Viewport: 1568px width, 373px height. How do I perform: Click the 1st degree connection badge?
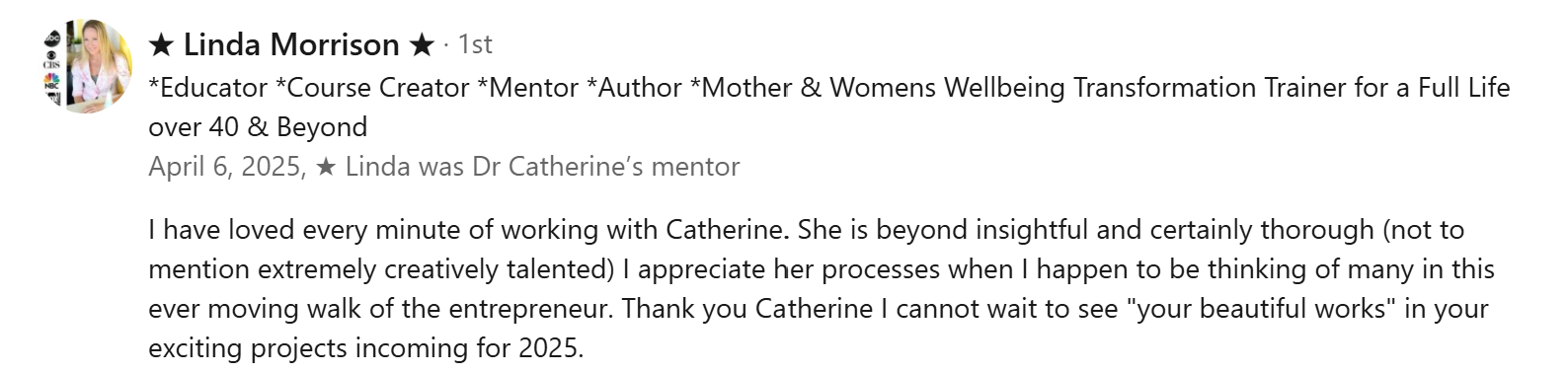pos(475,44)
